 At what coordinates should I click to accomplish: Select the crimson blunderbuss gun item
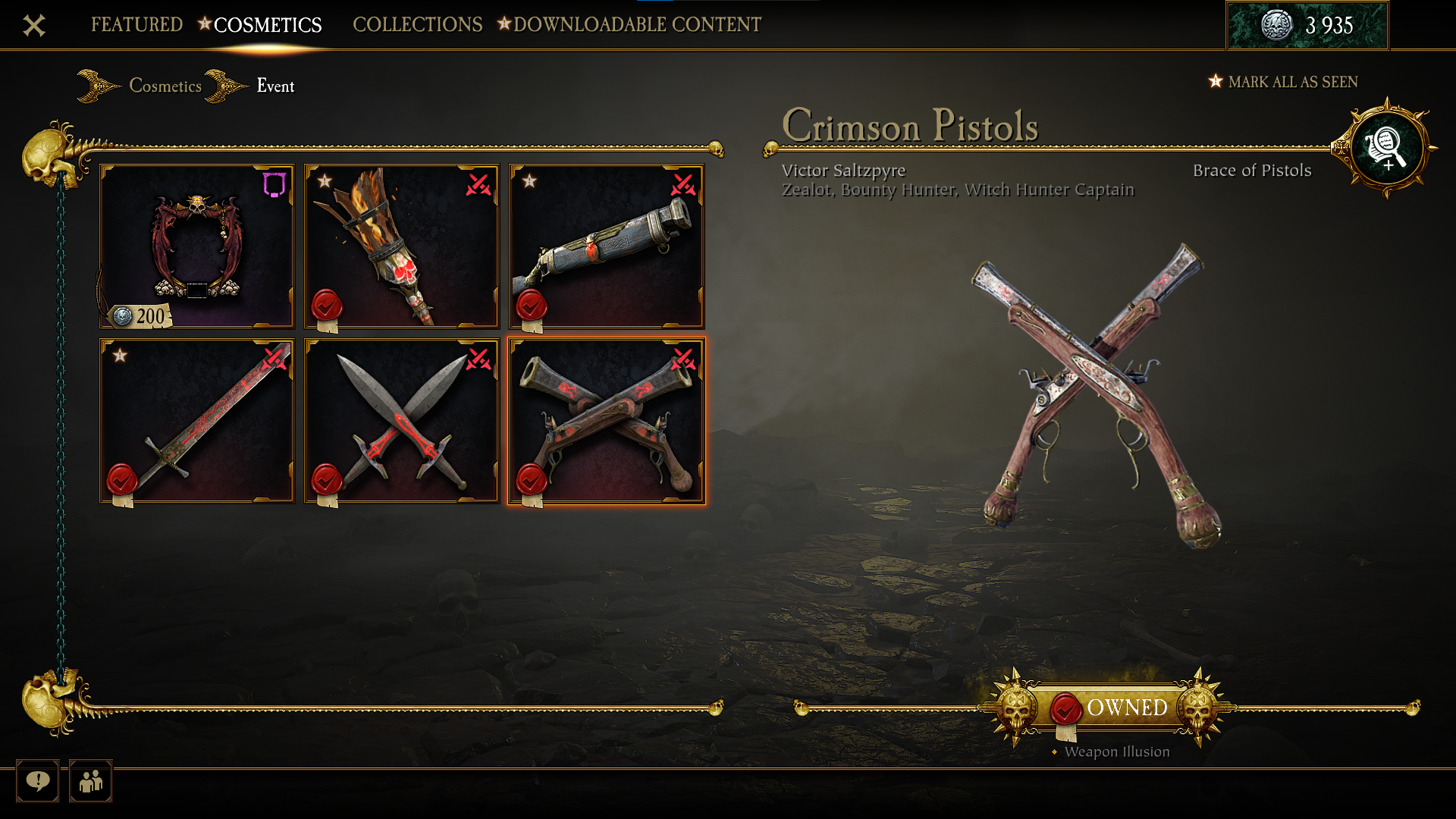[x=607, y=246]
